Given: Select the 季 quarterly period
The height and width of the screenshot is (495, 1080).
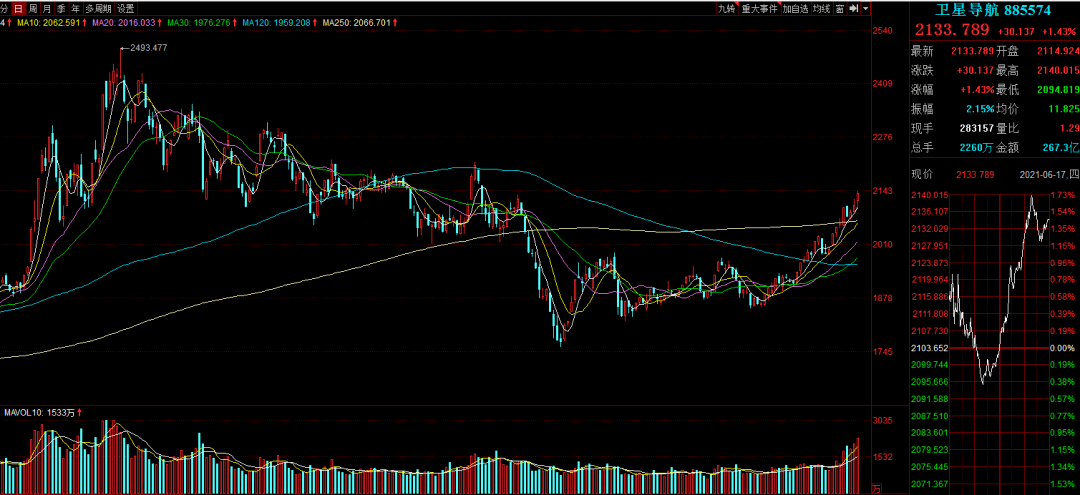Looking at the screenshot, I should coord(60,8).
